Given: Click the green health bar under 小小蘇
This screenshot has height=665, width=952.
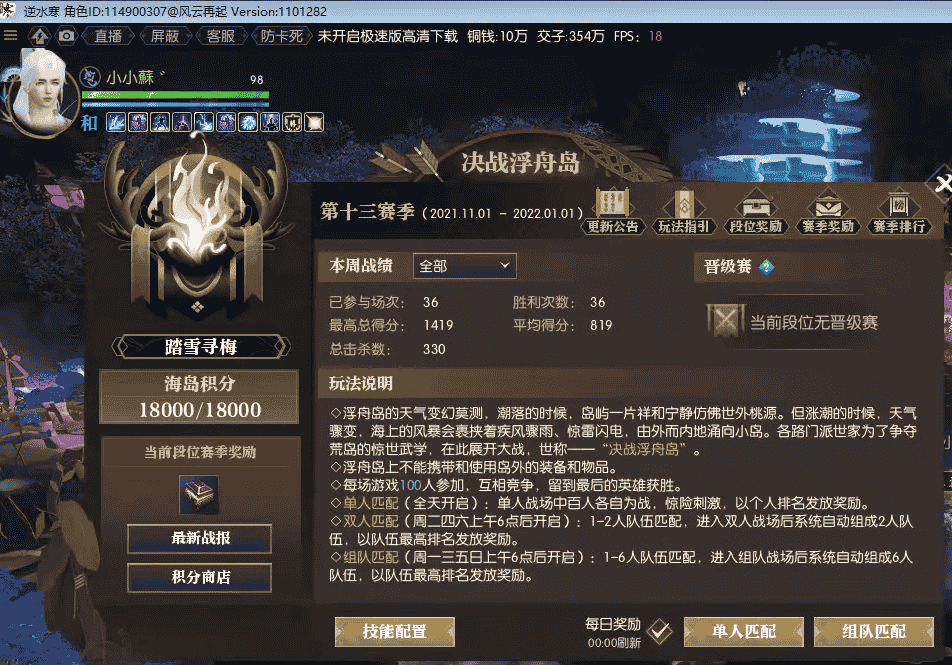Looking at the screenshot, I should tap(175, 95).
